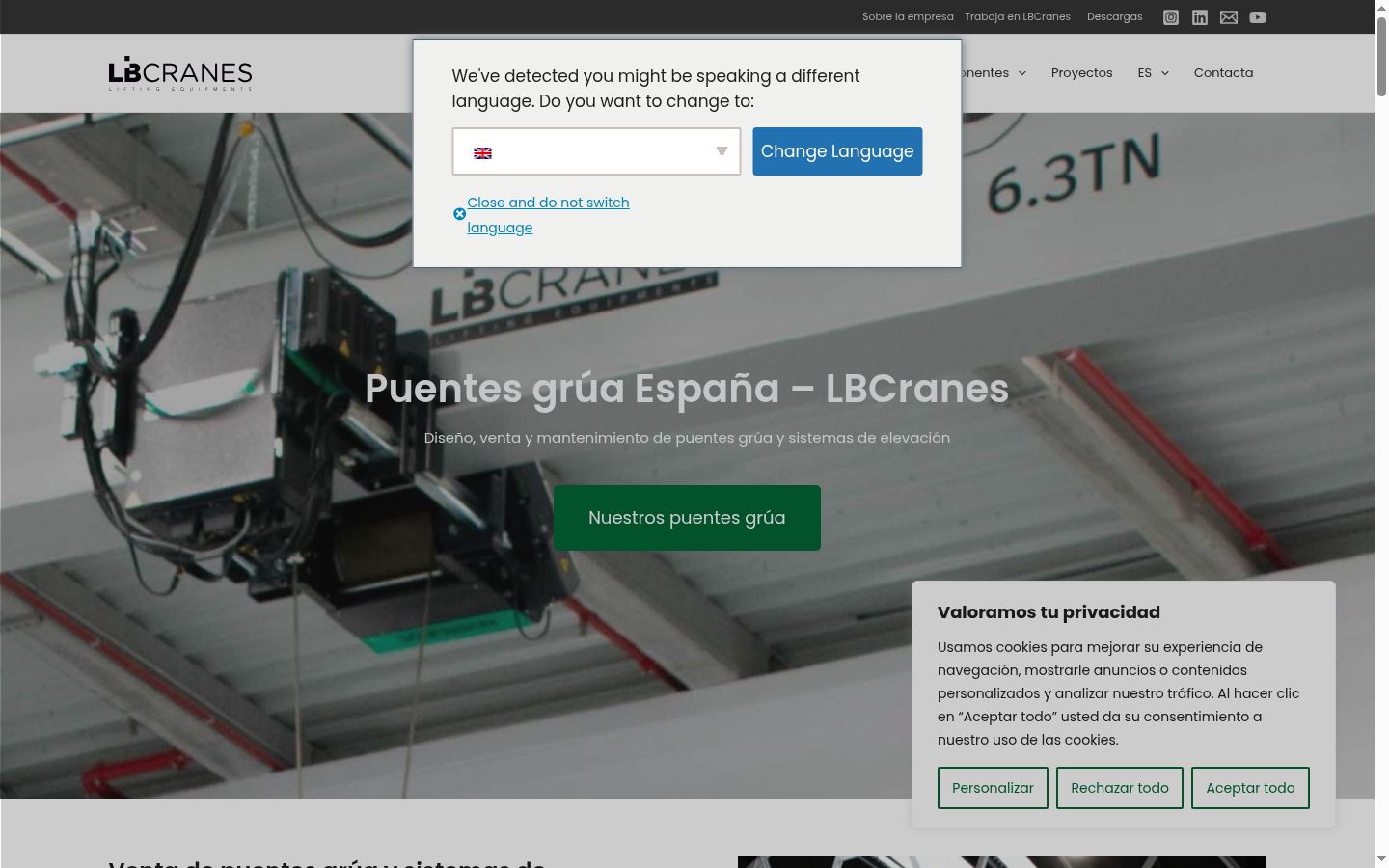1389x868 pixels.
Task: Click the Change Language button
Action: tap(837, 151)
